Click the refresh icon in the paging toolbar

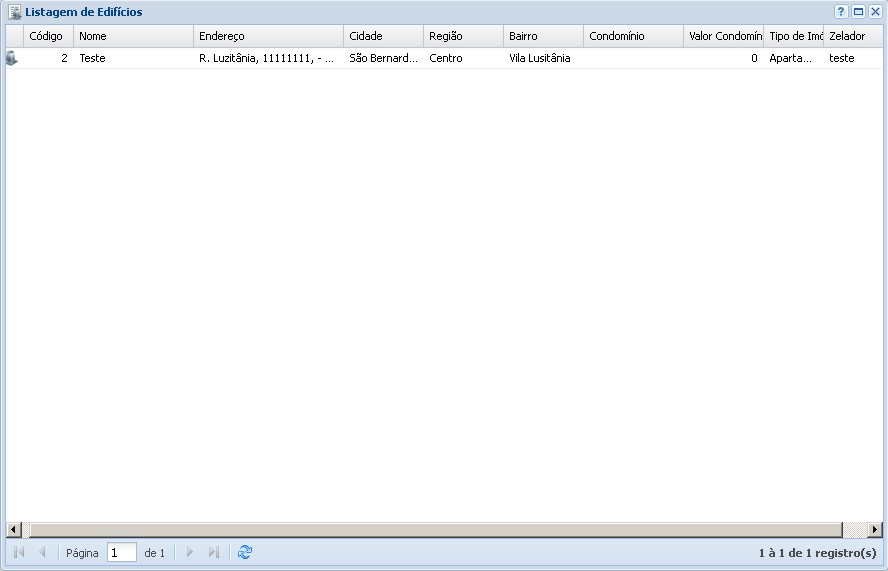click(x=245, y=552)
